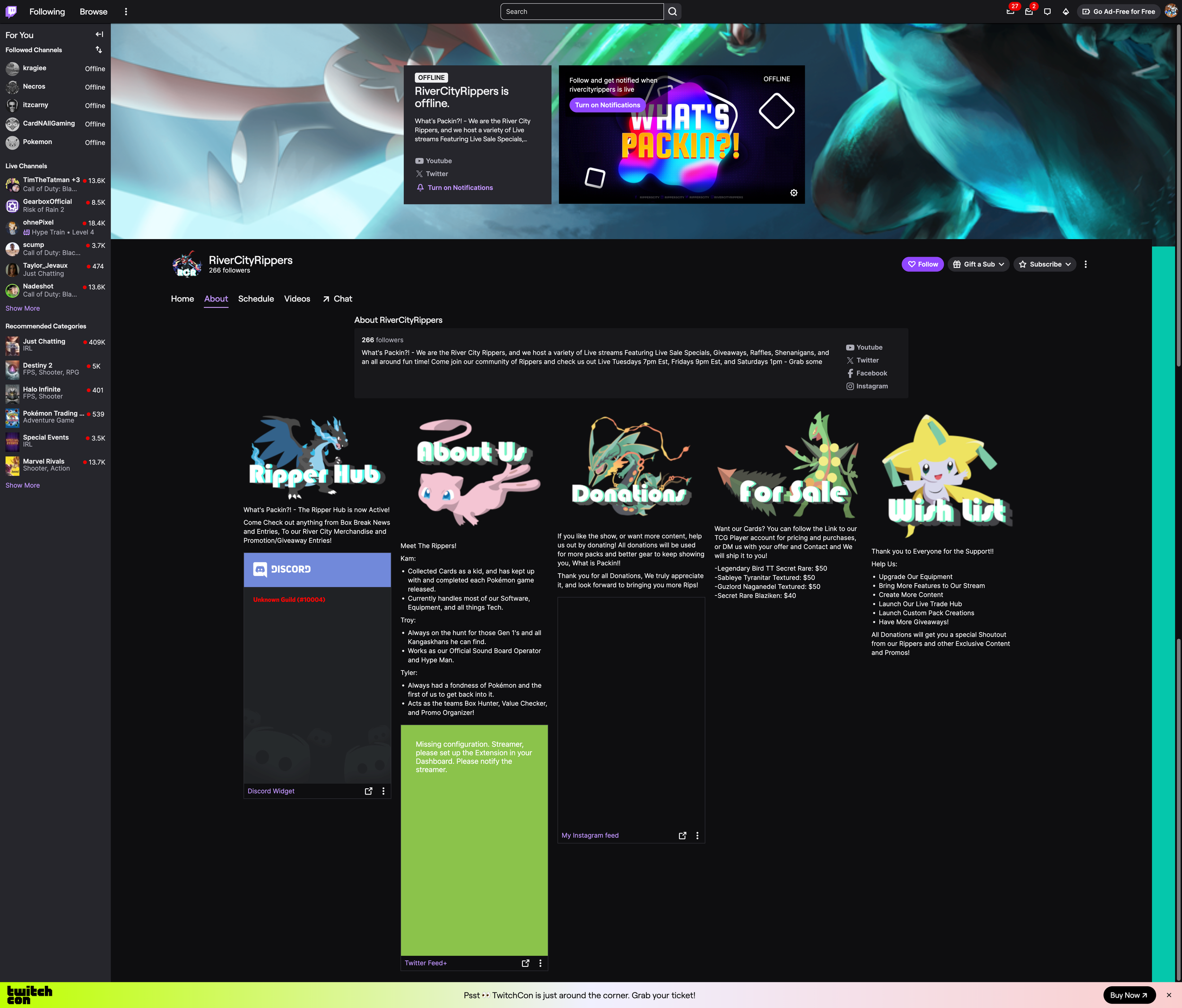1182x1008 pixels.
Task: Open Discord Widget panel options dots
Action: pos(383,791)
